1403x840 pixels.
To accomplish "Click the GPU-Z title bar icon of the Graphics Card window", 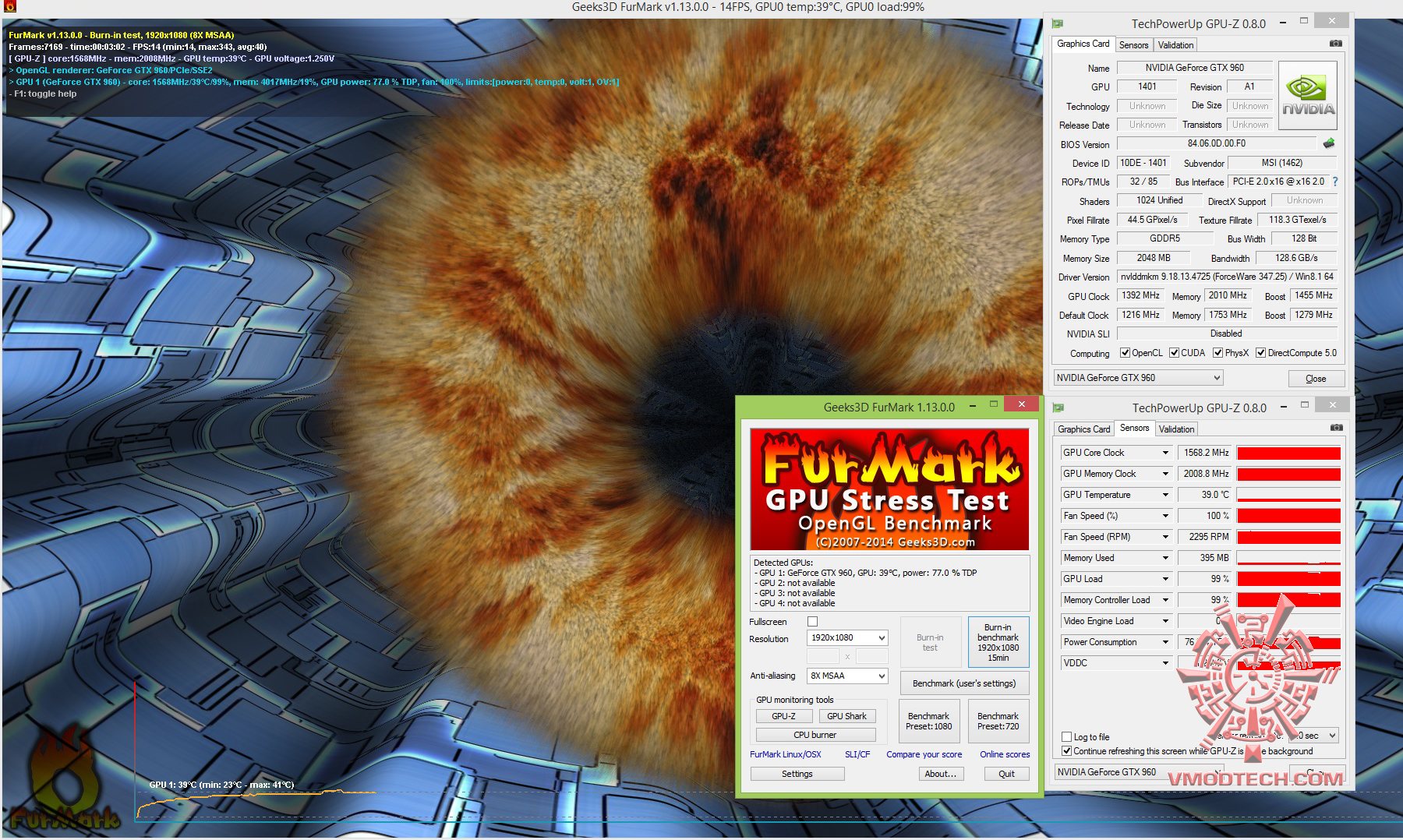I will click(1058, 24).
